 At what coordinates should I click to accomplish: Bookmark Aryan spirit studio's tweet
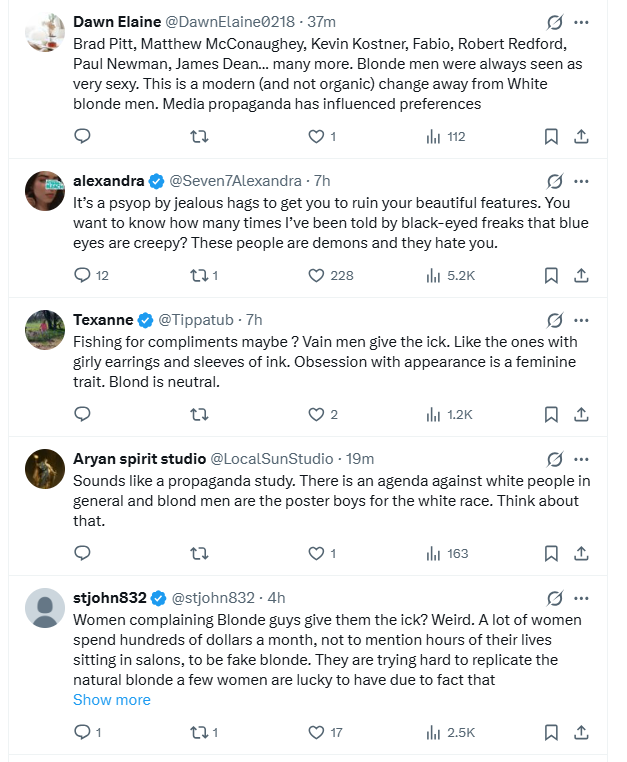(551, 554)
